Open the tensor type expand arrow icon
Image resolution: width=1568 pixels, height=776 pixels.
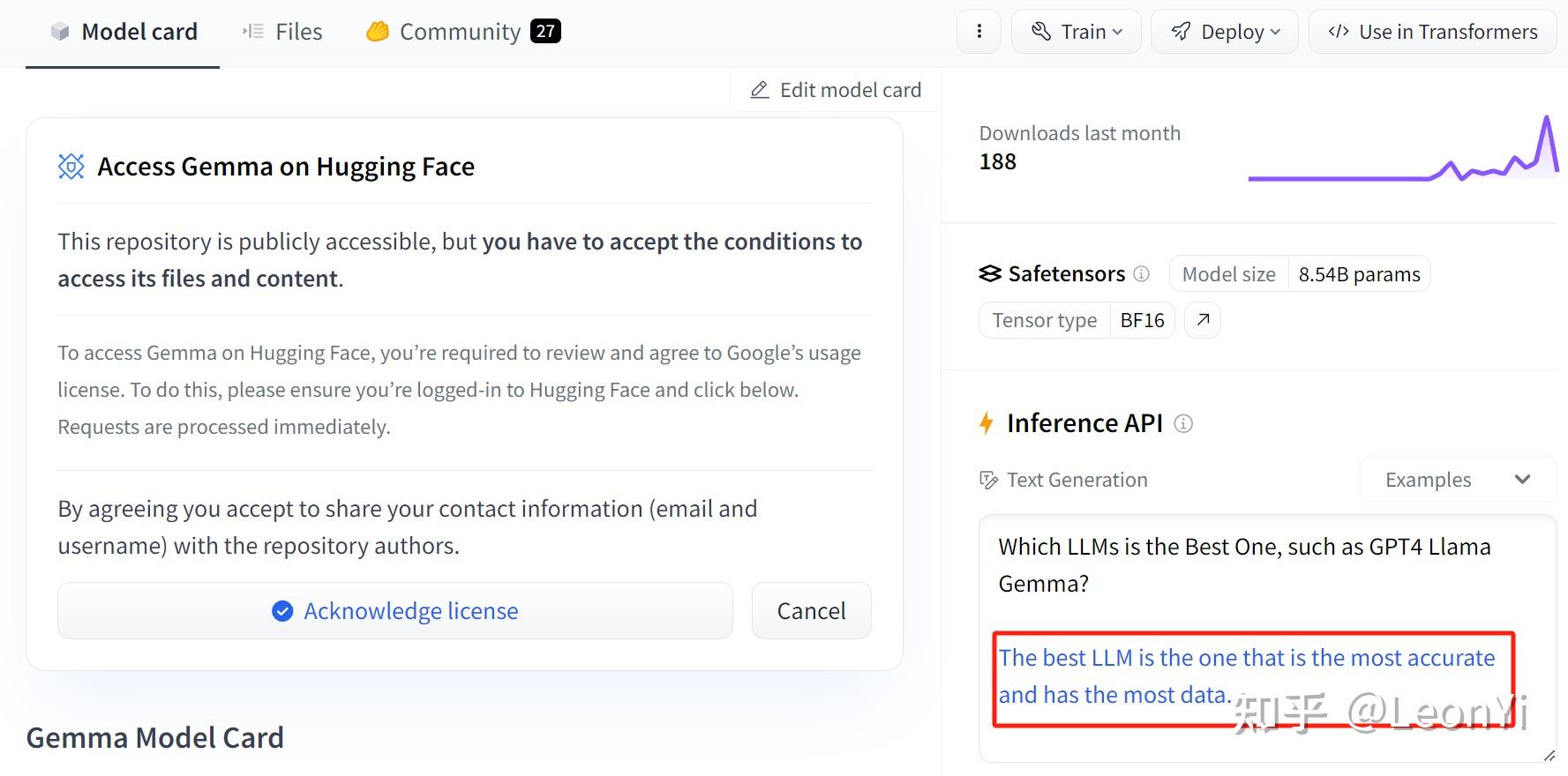[1203, 320]
